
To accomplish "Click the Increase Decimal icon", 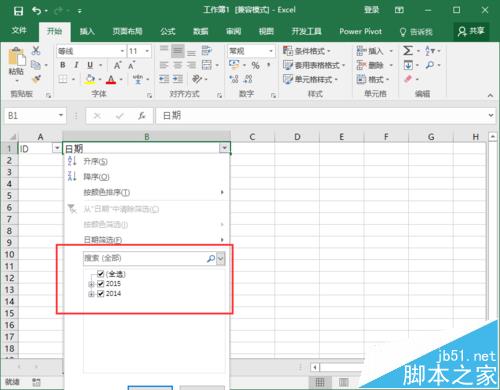I will [x=234, y=79].
